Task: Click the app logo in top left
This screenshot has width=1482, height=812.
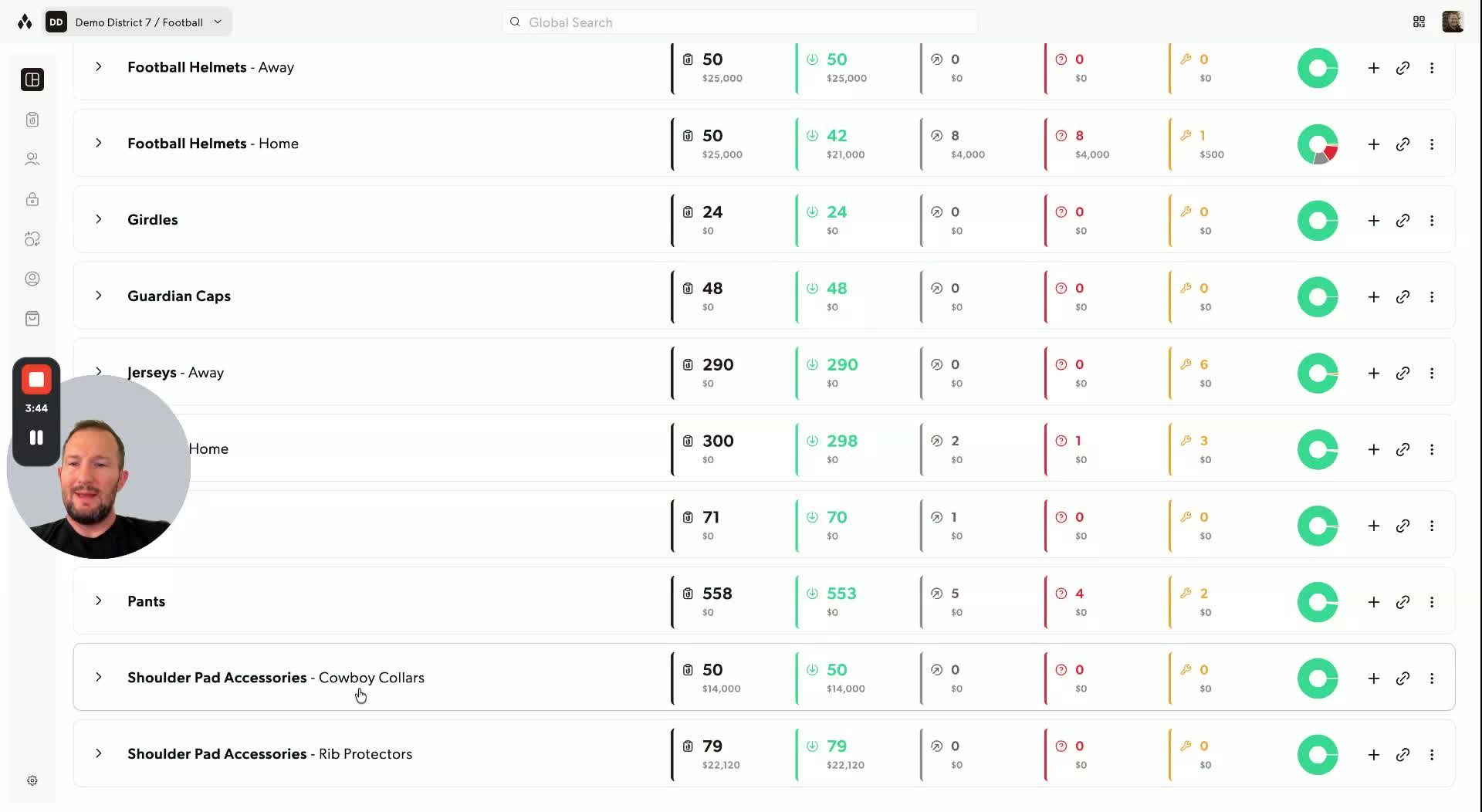Action: click(x=25, y=22)
